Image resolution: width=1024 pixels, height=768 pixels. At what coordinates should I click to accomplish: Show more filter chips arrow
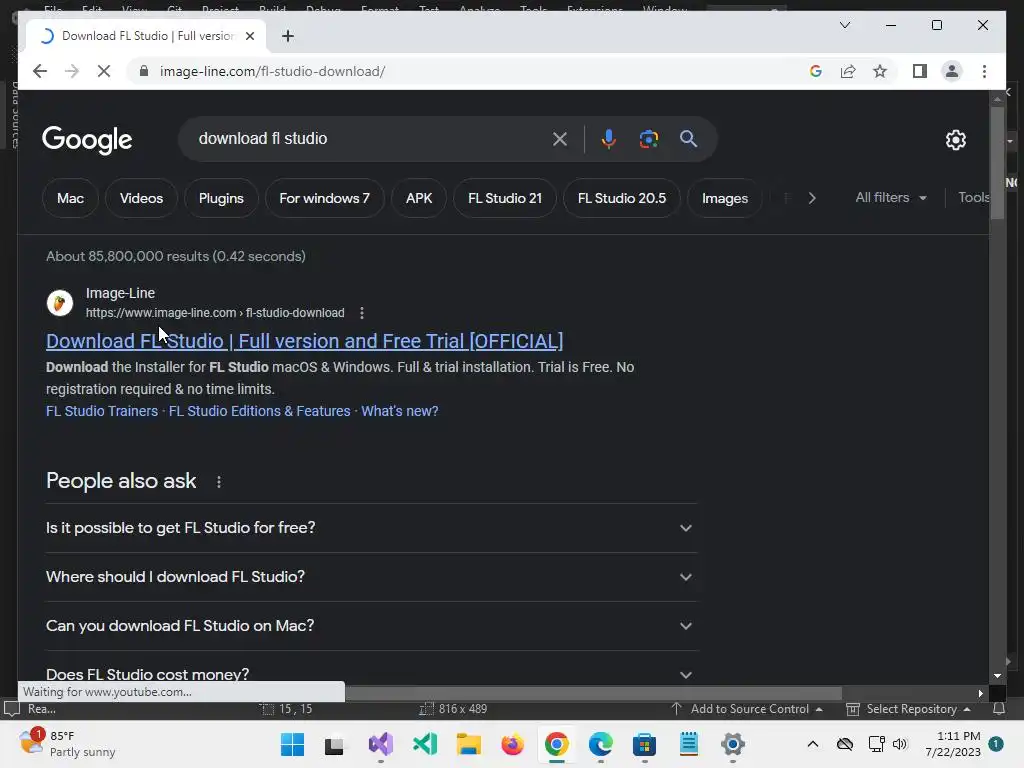coord(812,198)
